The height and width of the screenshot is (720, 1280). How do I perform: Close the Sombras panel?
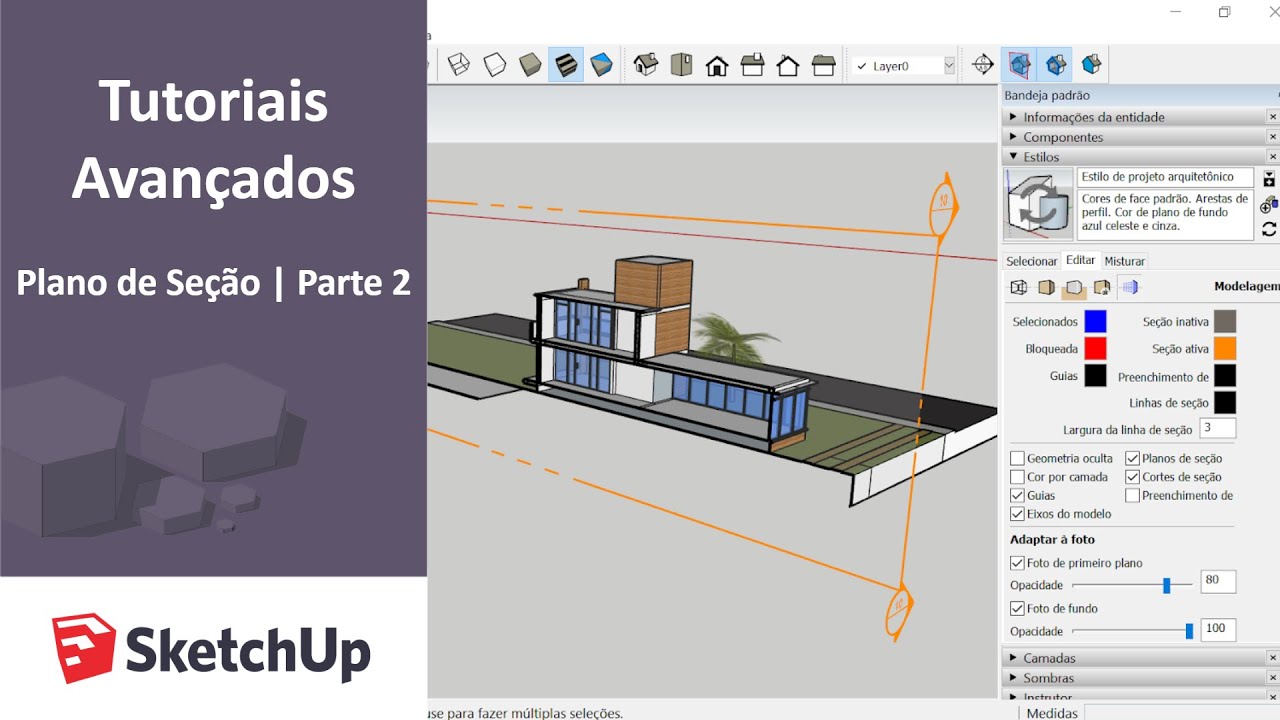point(1273,678)
